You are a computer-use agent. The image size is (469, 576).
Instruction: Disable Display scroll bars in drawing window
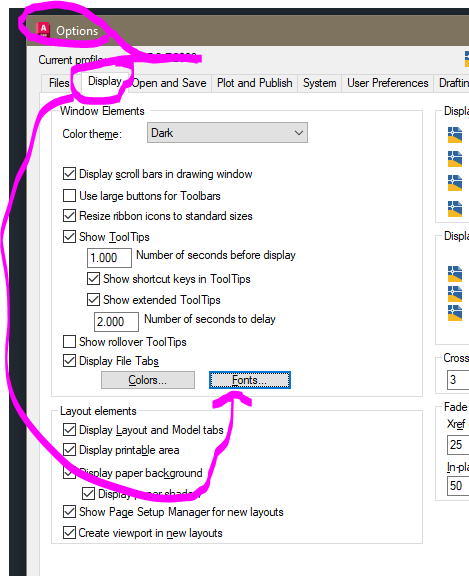pyautogui.click(x=69, y=173)
